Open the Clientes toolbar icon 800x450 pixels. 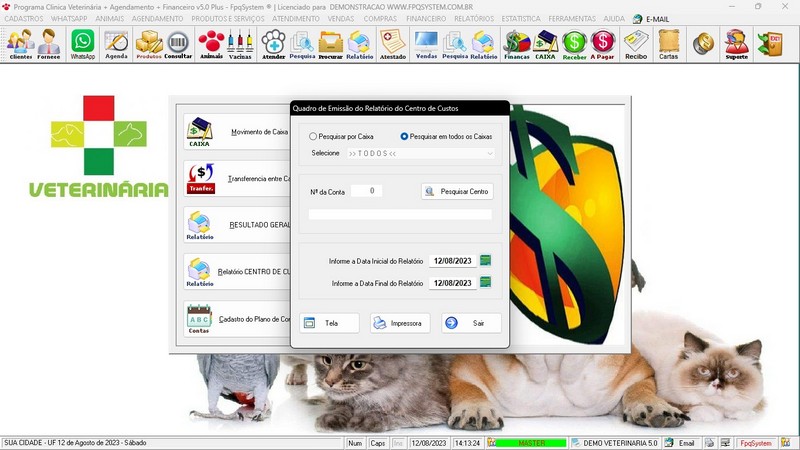[x=21, y=44]
